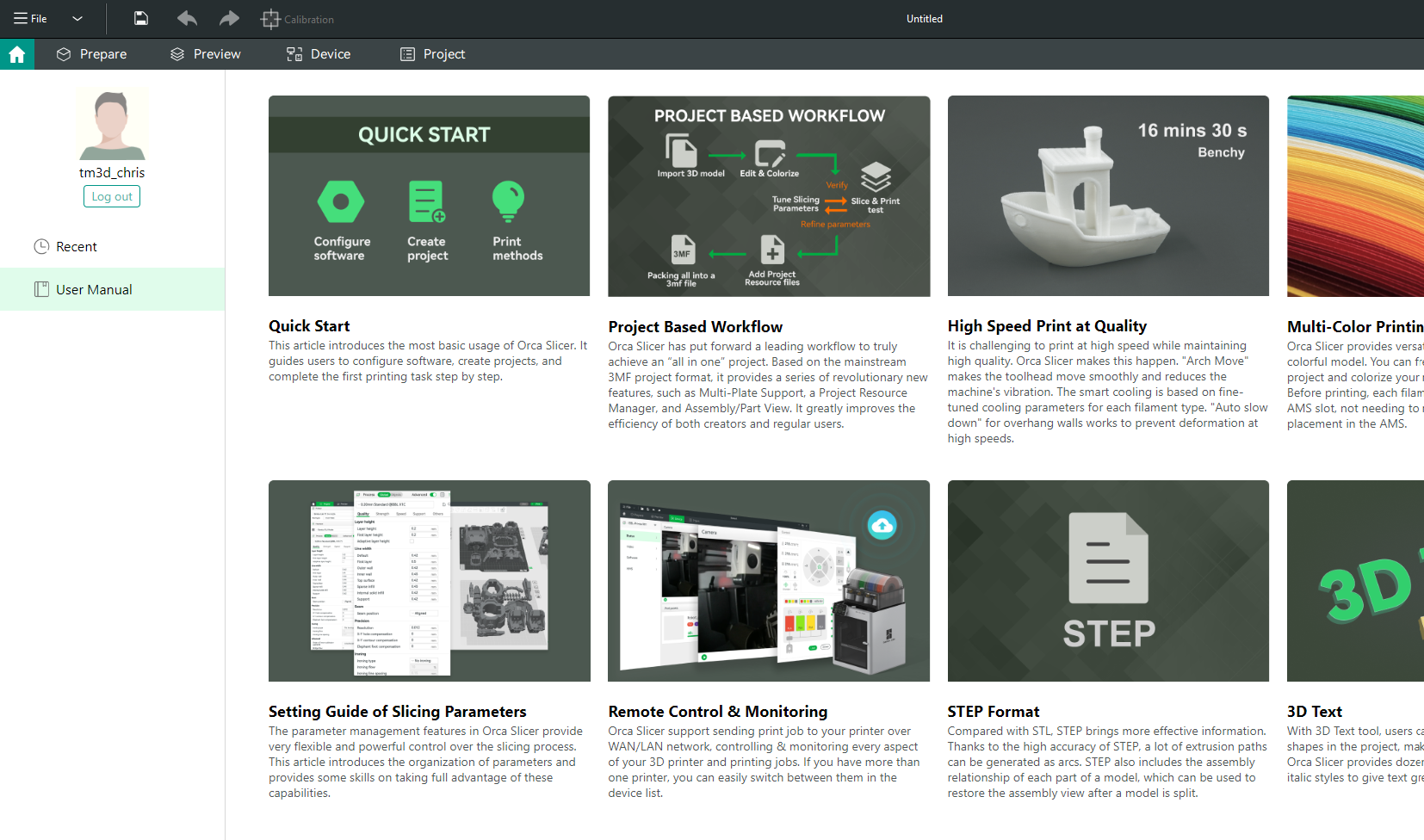1424x840 pixels.
Task: Click the Project tab list icon
Action: pos(407,54)
